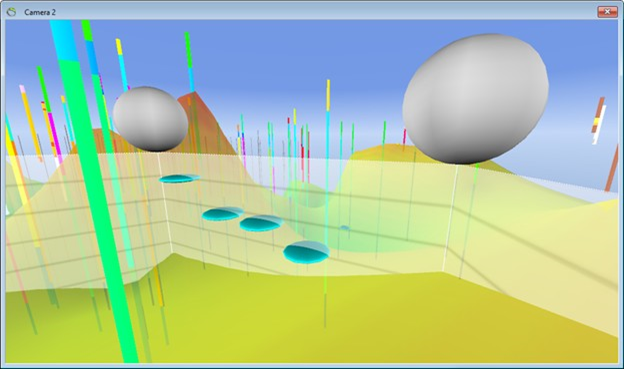The image size is (624, 369).
Task: Close the Camera 2 window
Action: point(607,12)
